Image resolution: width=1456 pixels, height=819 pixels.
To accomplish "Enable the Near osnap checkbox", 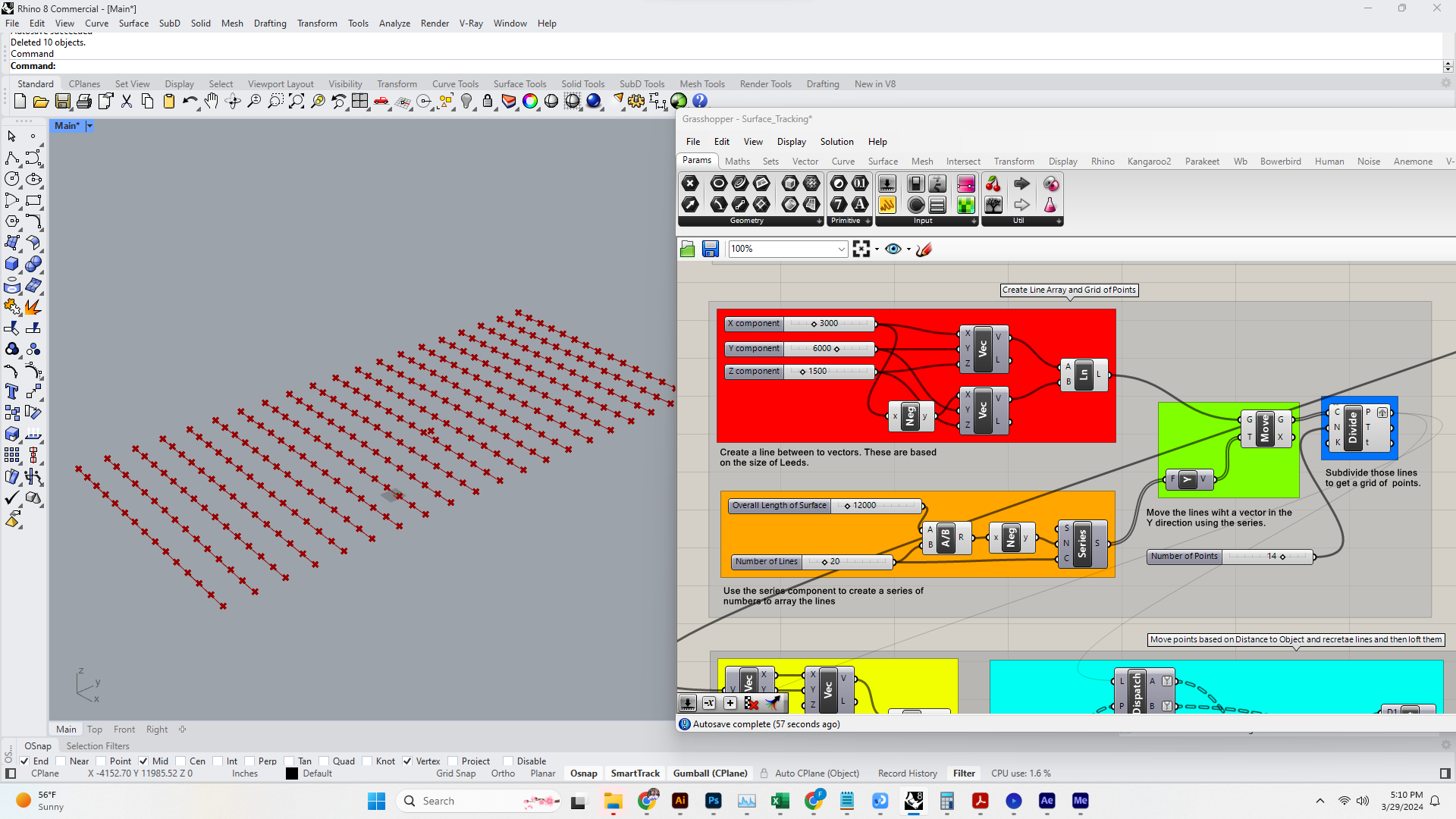I will 61,761.
